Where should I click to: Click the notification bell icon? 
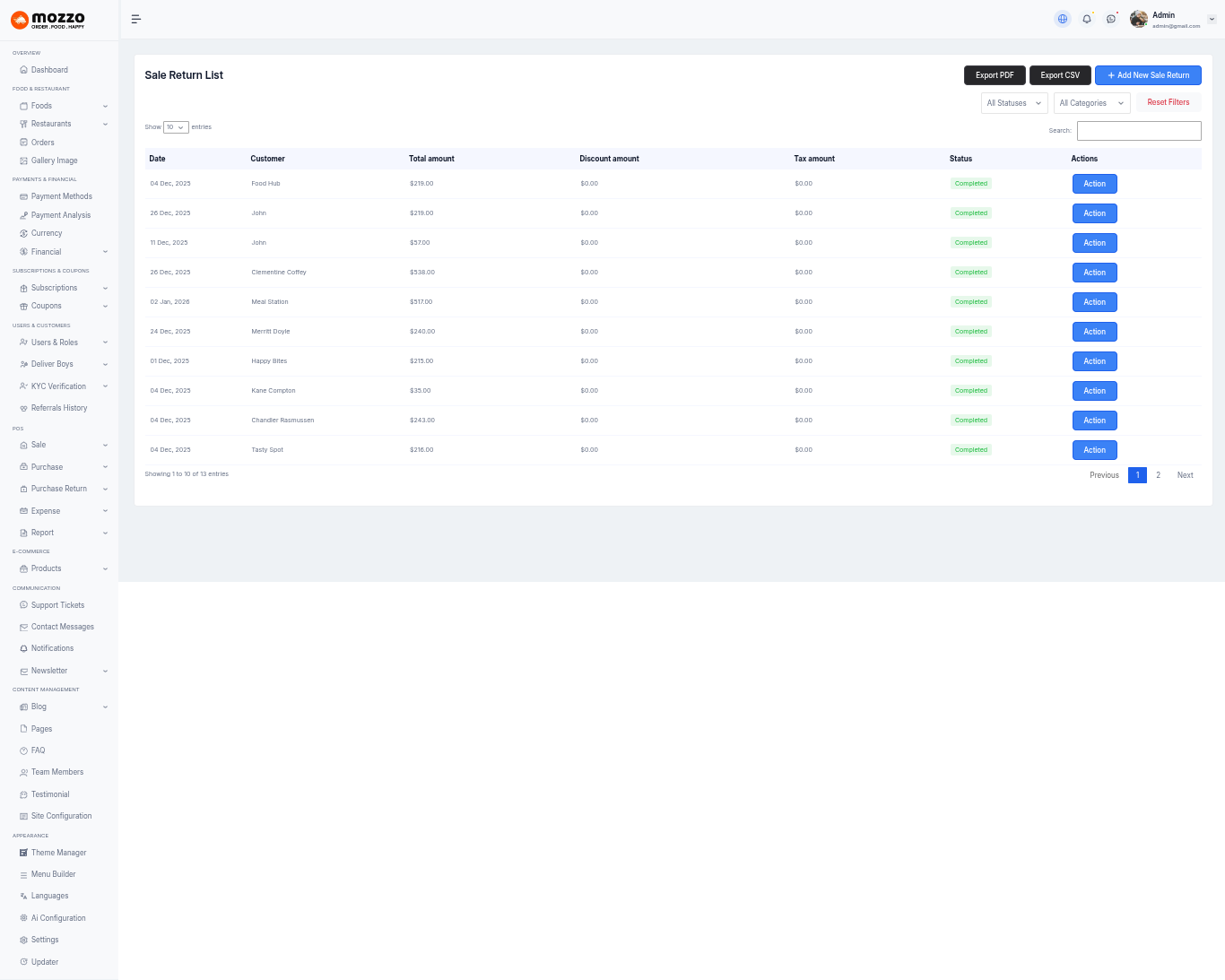click(x=1087, y=19)
